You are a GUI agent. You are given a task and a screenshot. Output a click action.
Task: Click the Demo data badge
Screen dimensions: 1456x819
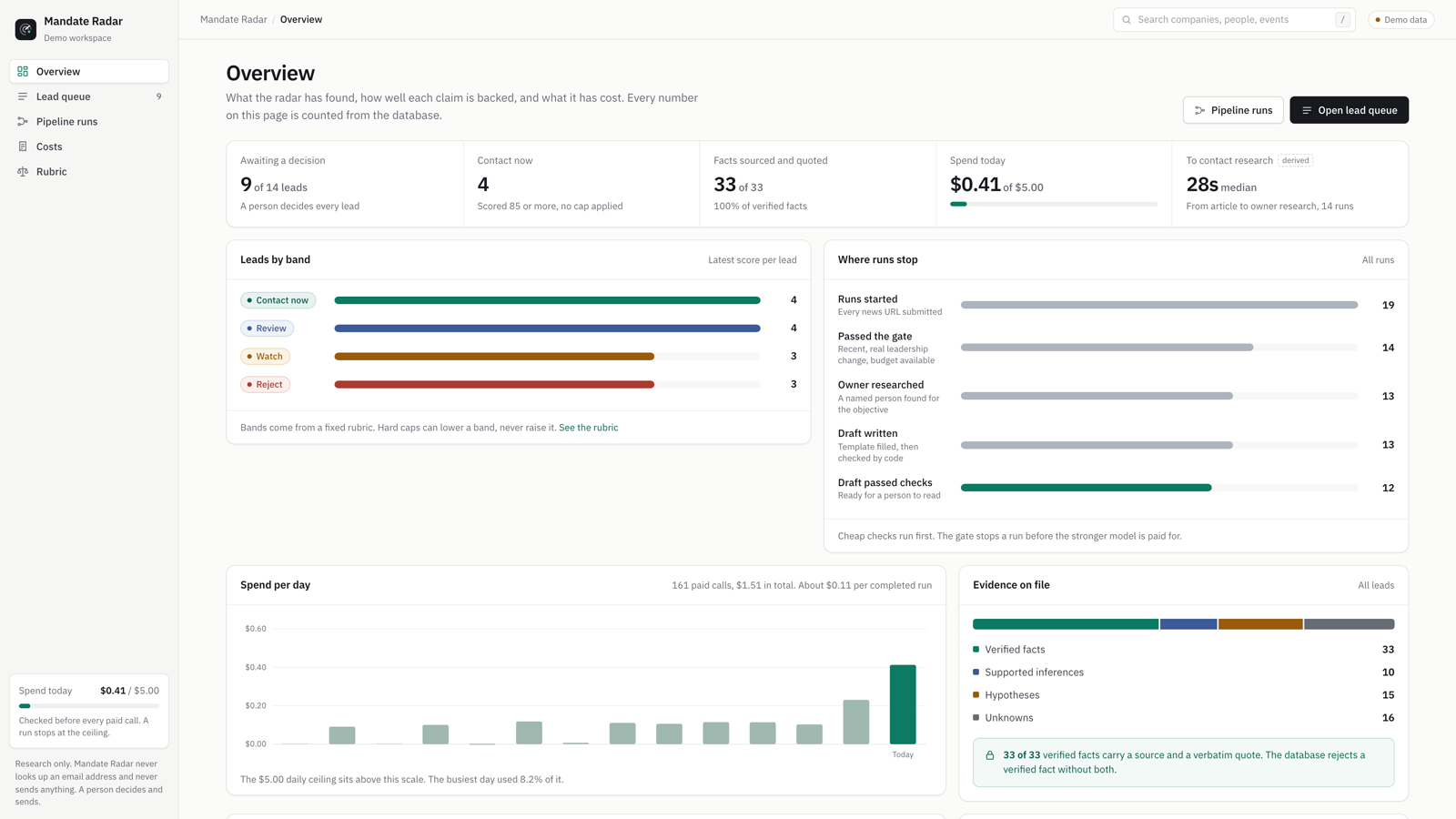[x=1400, y=20]
